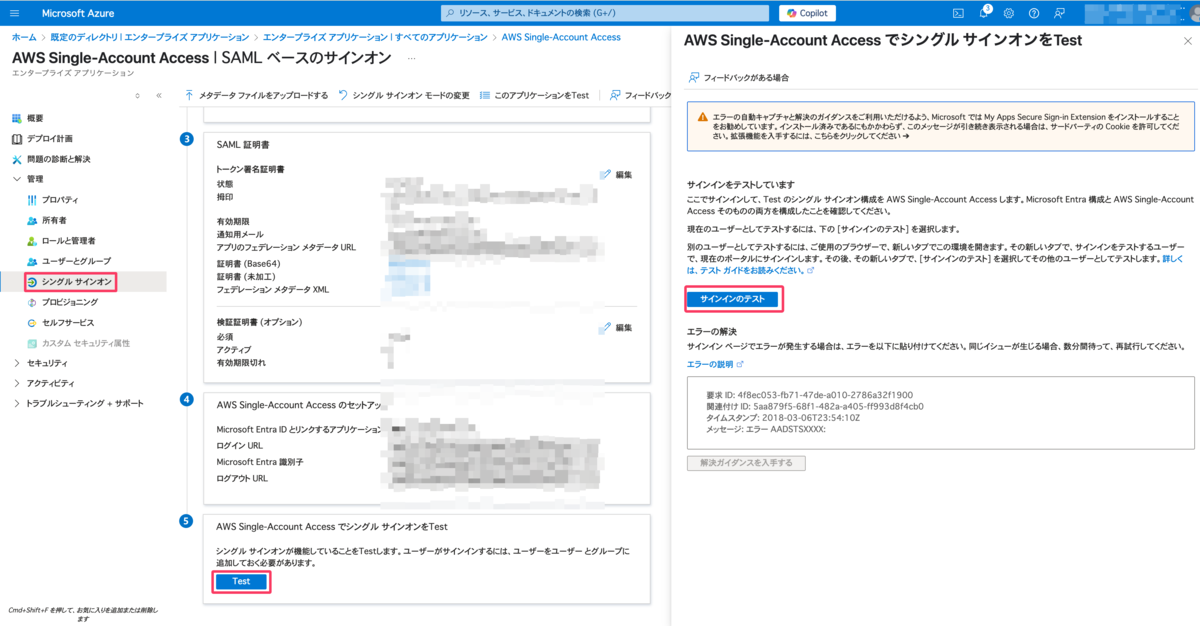Screen dimensions: 1200x626
Task: Click the ログイン URL label
Action: [240, 445]
